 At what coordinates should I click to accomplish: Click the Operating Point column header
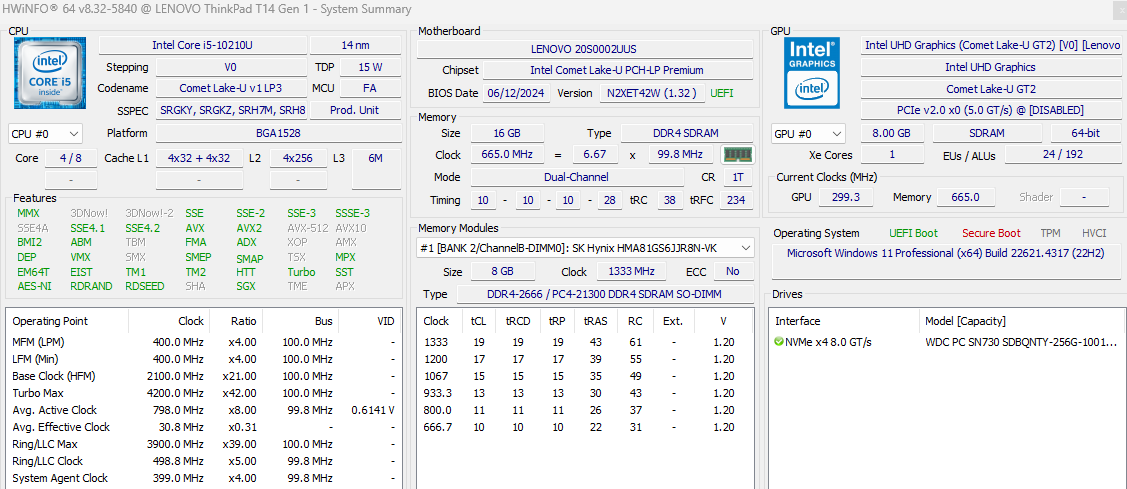coord(50,321)
